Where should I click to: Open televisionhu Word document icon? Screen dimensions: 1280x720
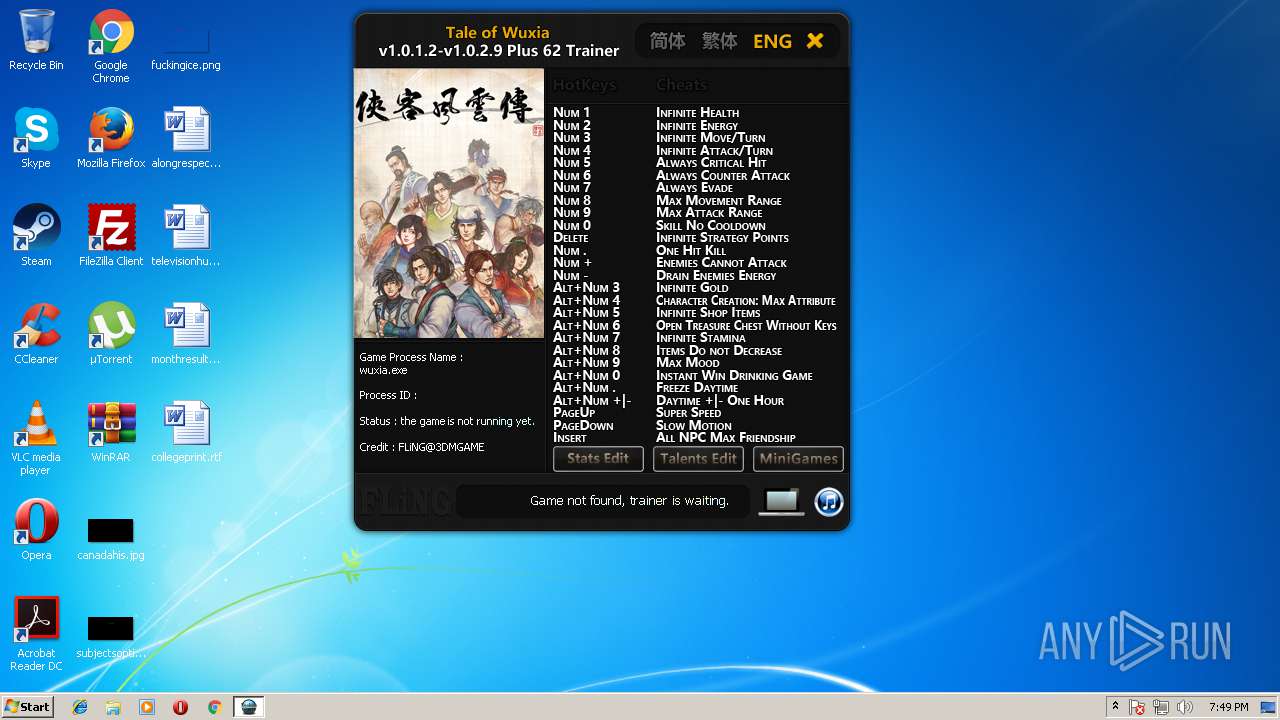coord(186,236)
